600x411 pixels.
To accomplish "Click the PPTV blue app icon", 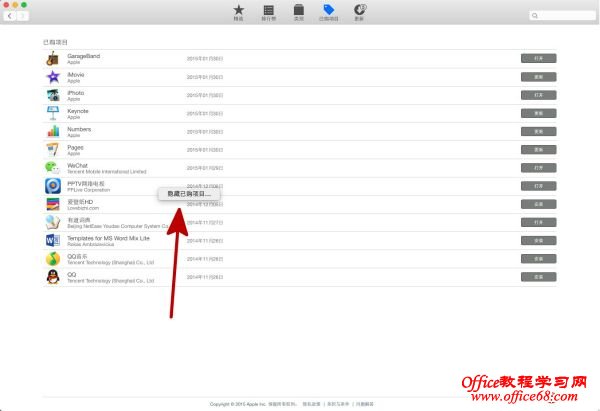I will coord(53,186).
